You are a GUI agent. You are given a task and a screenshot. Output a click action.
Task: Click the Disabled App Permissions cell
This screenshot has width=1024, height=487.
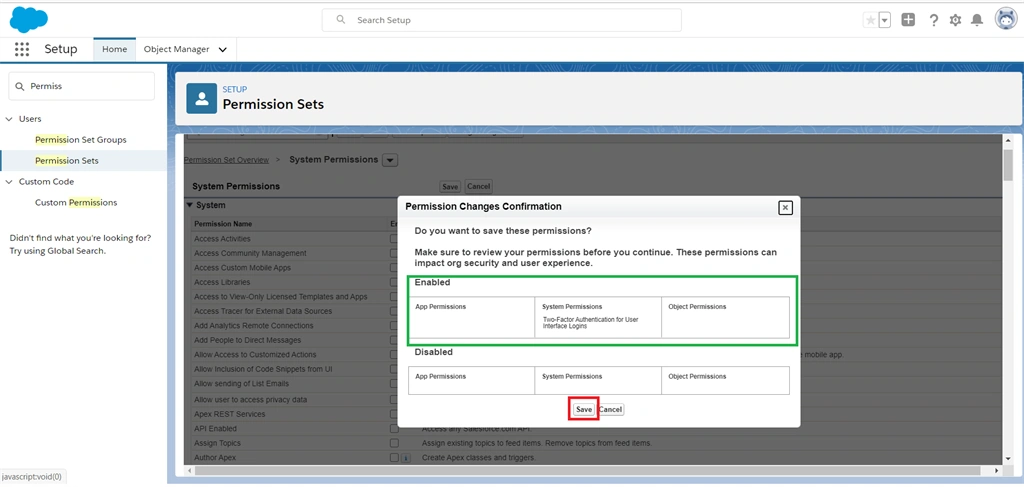pyautogui.click(x=472, y=381)
